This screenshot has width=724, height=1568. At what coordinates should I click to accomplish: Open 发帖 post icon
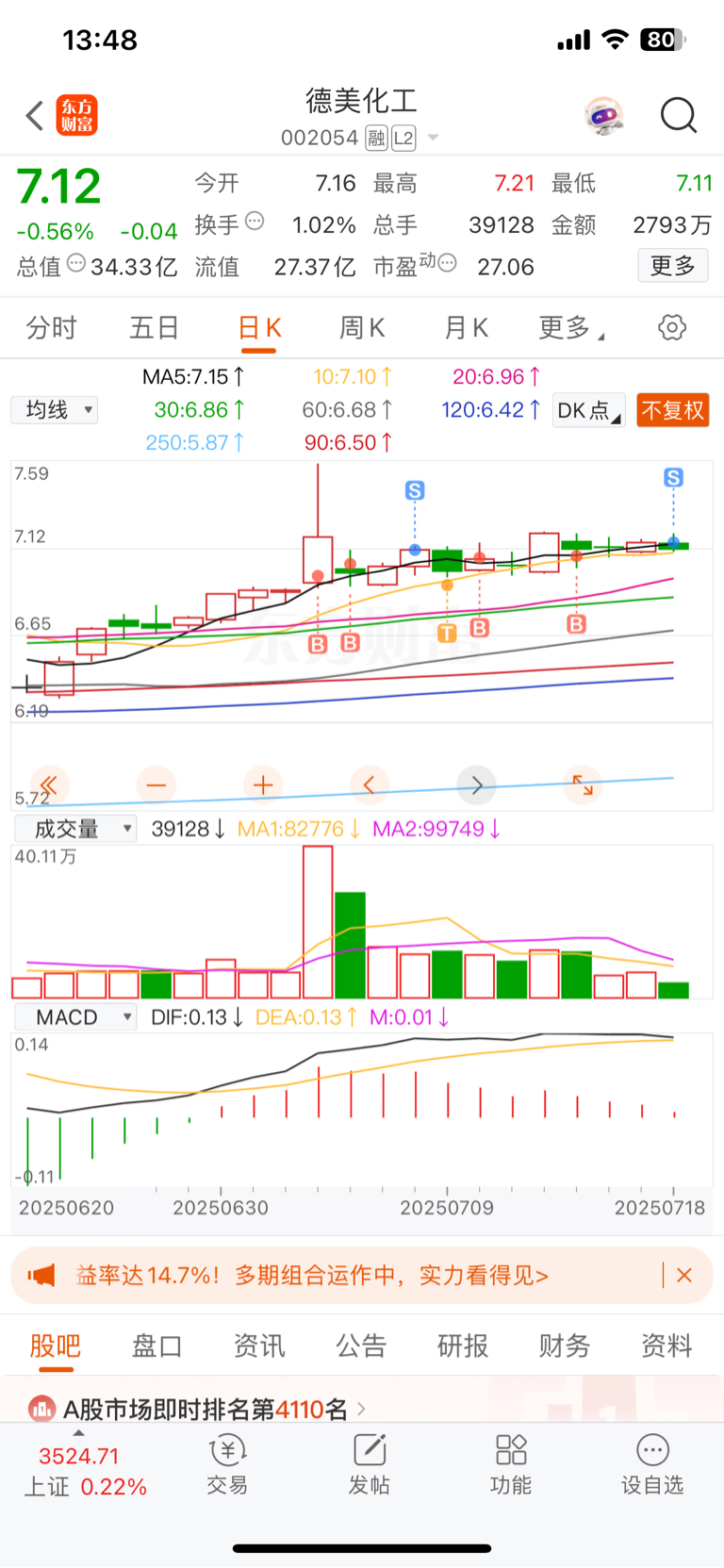pos(370,1450)
